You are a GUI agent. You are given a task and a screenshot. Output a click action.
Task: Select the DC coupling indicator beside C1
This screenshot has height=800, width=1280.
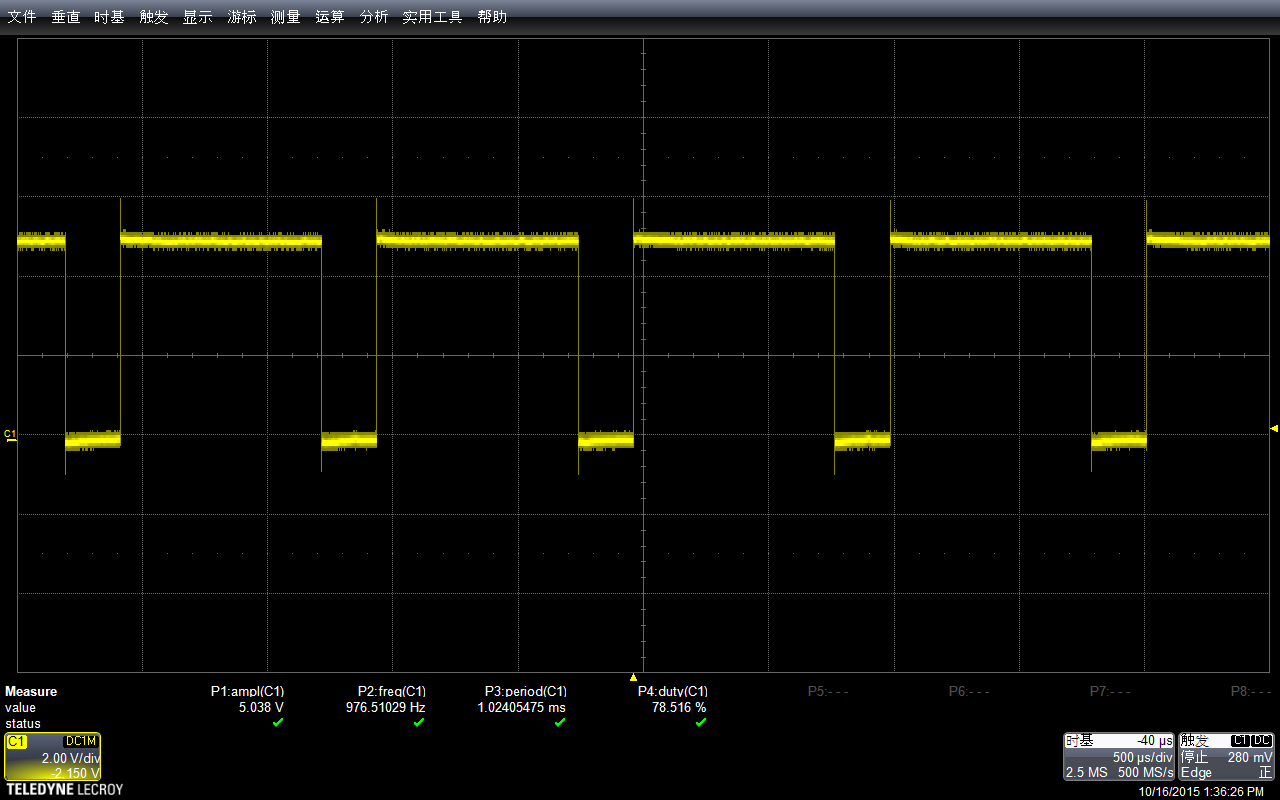click(1264, 740)
